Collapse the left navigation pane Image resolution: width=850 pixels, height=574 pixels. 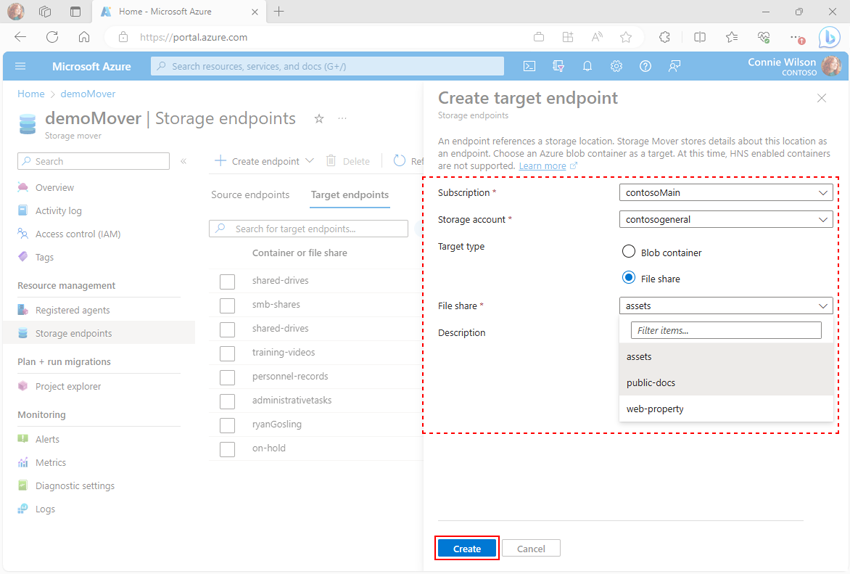(184, 161)
